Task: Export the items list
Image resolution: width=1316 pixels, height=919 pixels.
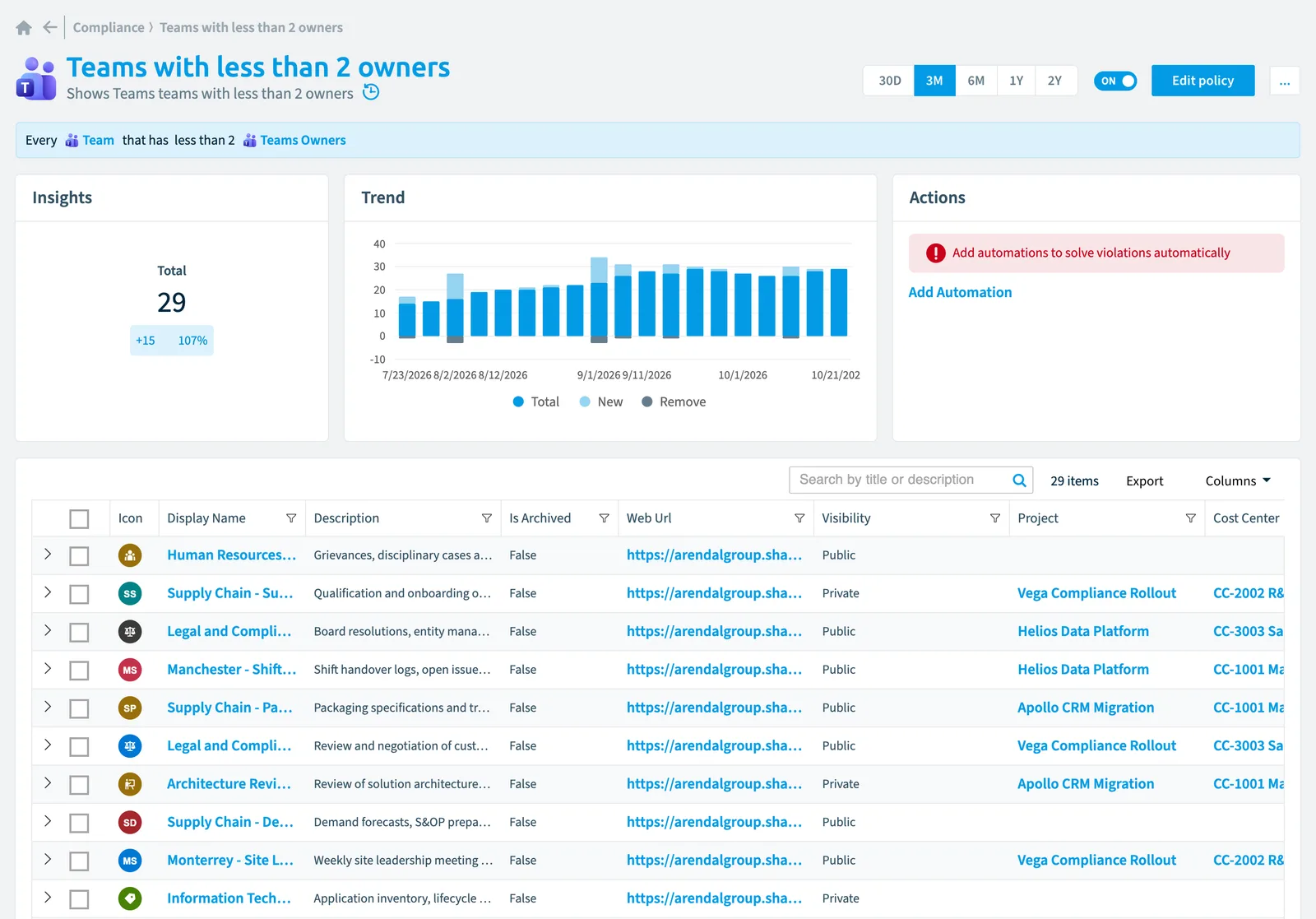Action: [x=1144, y=481]
